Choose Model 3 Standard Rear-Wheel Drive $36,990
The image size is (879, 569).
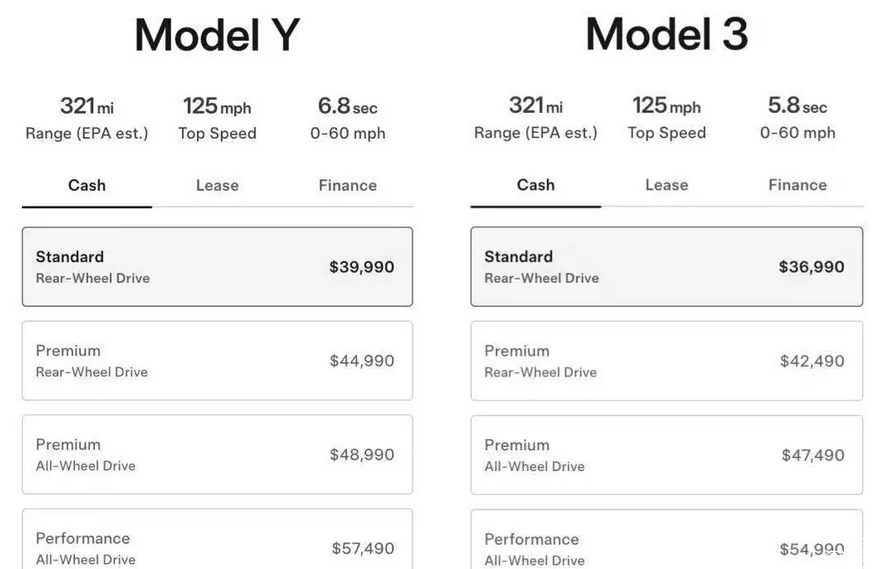666,267
